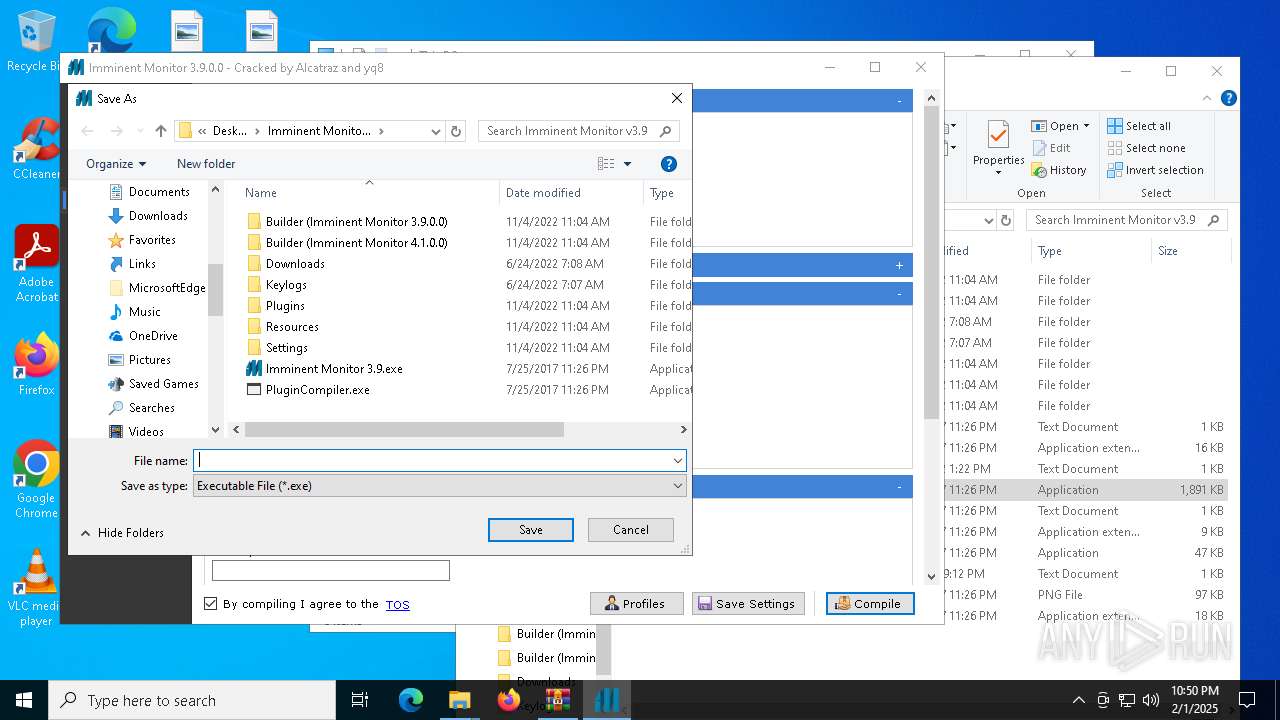This screenshot has height=720, width=1280.
Task: Open Task View on taskbar
Action: coord(360,700)
